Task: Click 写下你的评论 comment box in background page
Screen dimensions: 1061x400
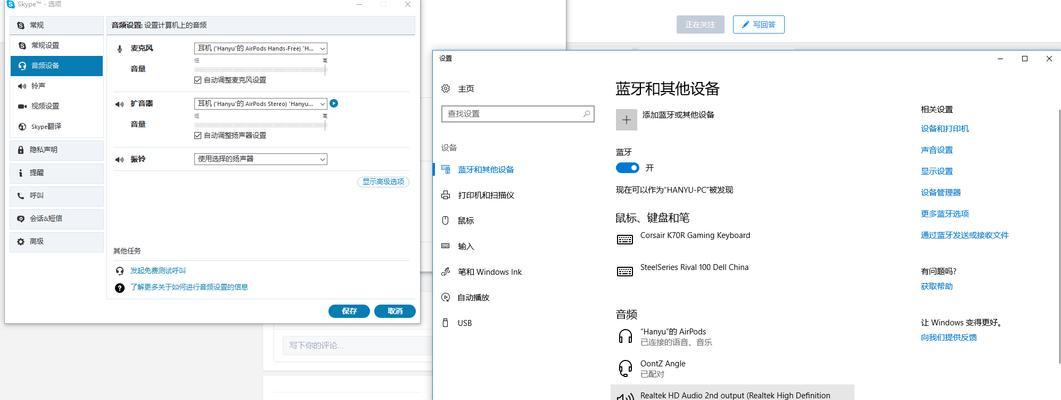Action: tap(358, 345)
